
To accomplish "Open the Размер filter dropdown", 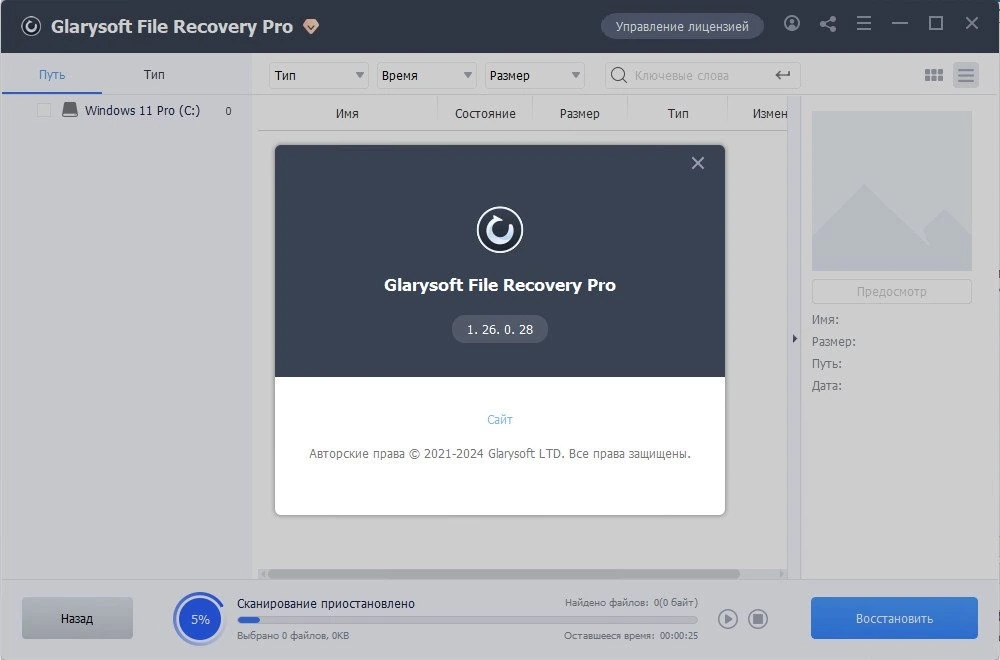I will pyautogui.click(x=534, y=75).
